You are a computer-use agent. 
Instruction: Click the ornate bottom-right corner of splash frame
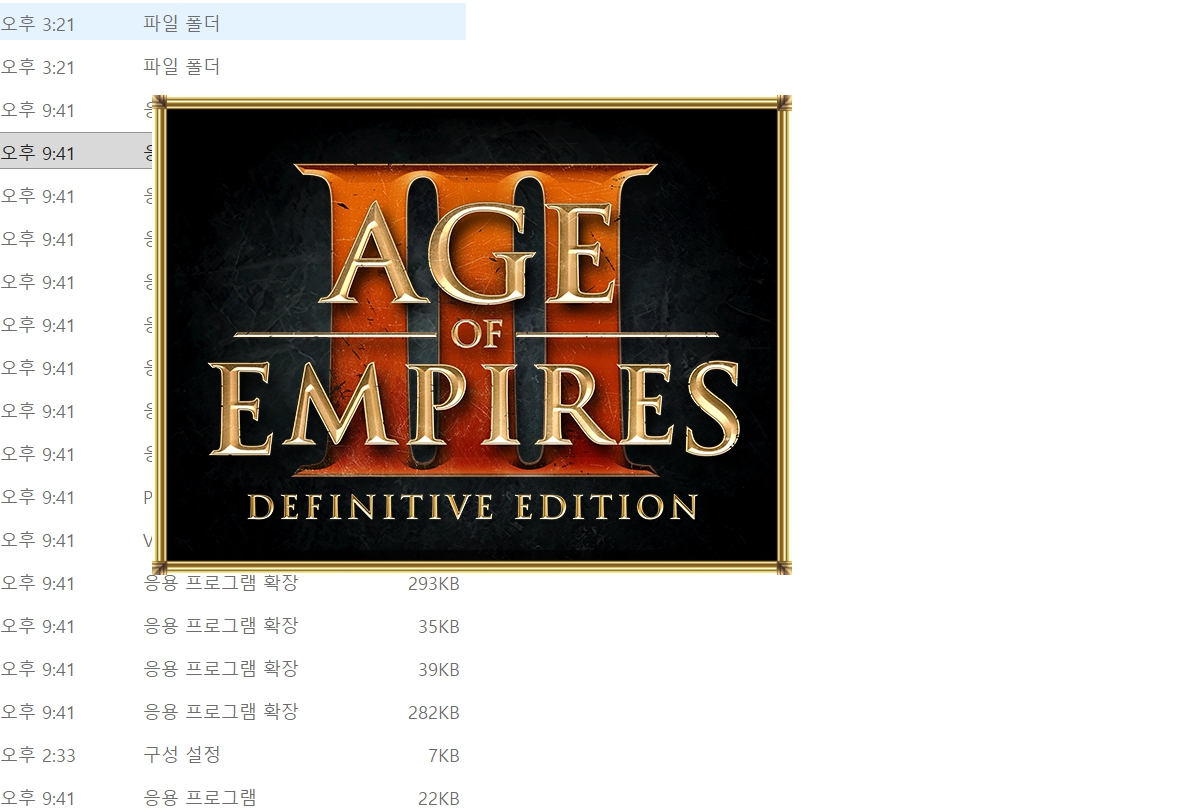point(784,568)
